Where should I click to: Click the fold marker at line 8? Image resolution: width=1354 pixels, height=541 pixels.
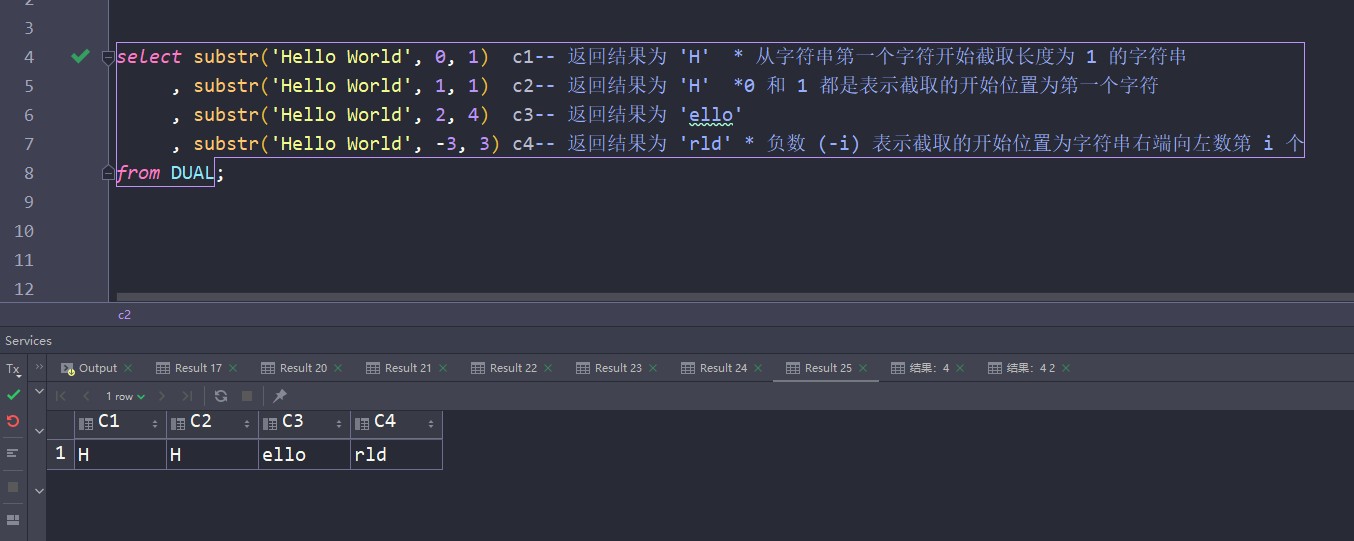pos(108,173)
